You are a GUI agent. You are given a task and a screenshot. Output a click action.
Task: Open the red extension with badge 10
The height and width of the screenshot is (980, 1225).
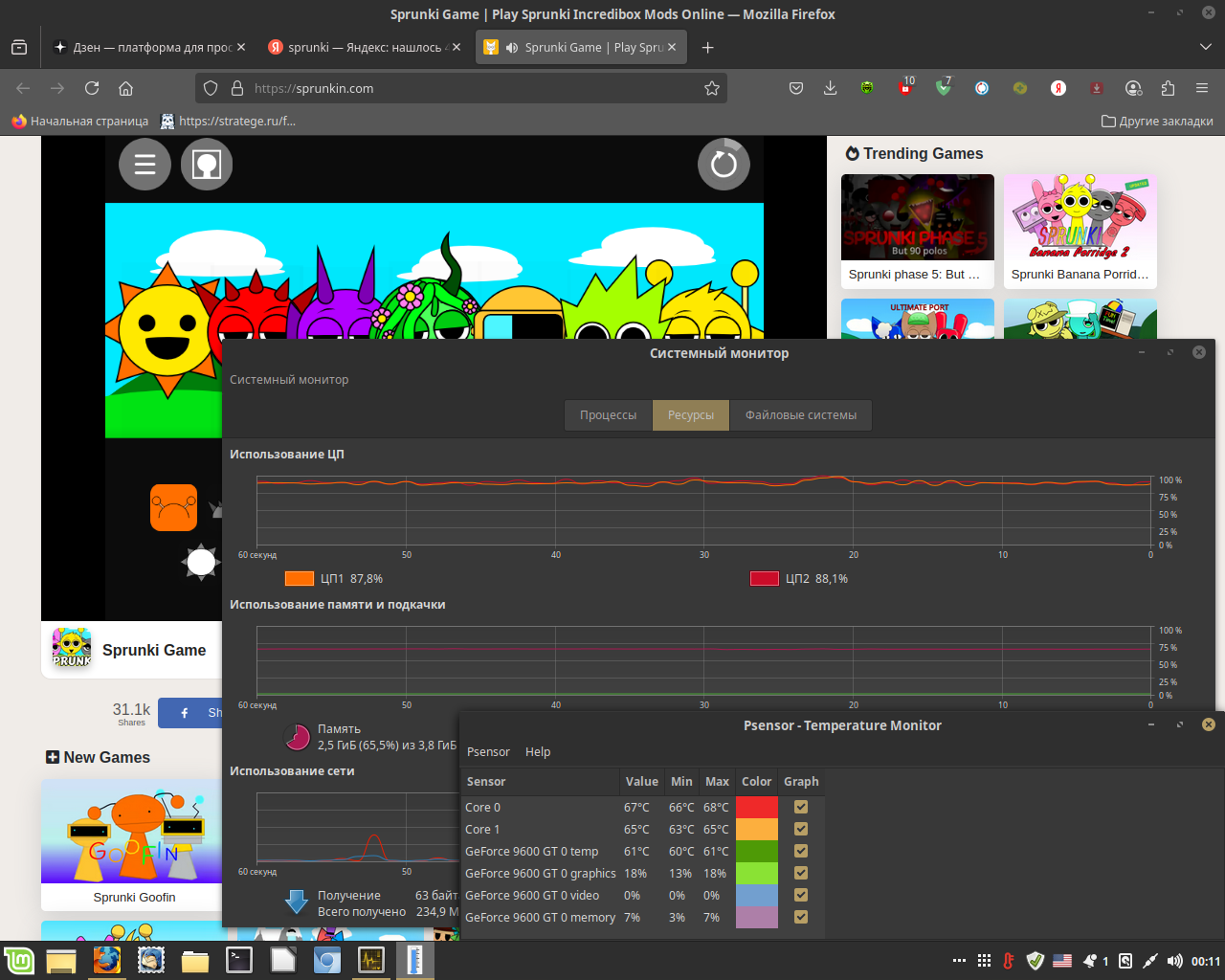[x=905, y=88]
